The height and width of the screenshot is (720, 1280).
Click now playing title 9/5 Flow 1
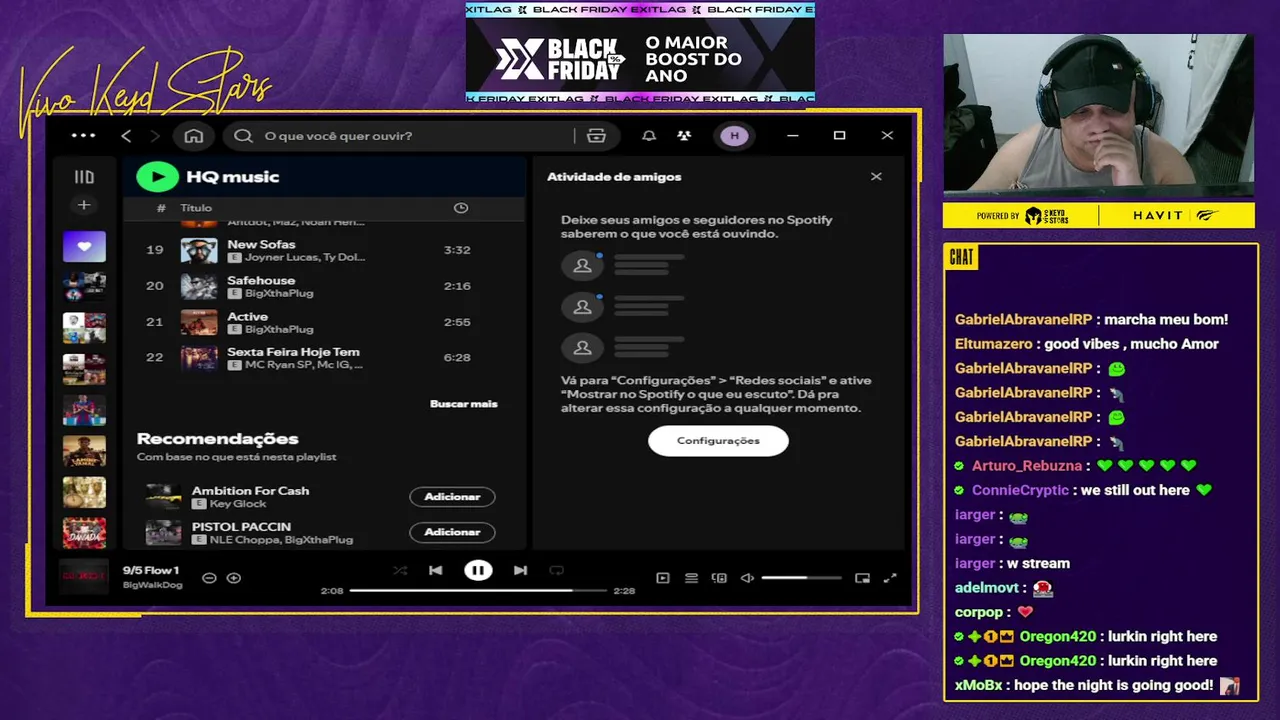(x=151, y=570)
